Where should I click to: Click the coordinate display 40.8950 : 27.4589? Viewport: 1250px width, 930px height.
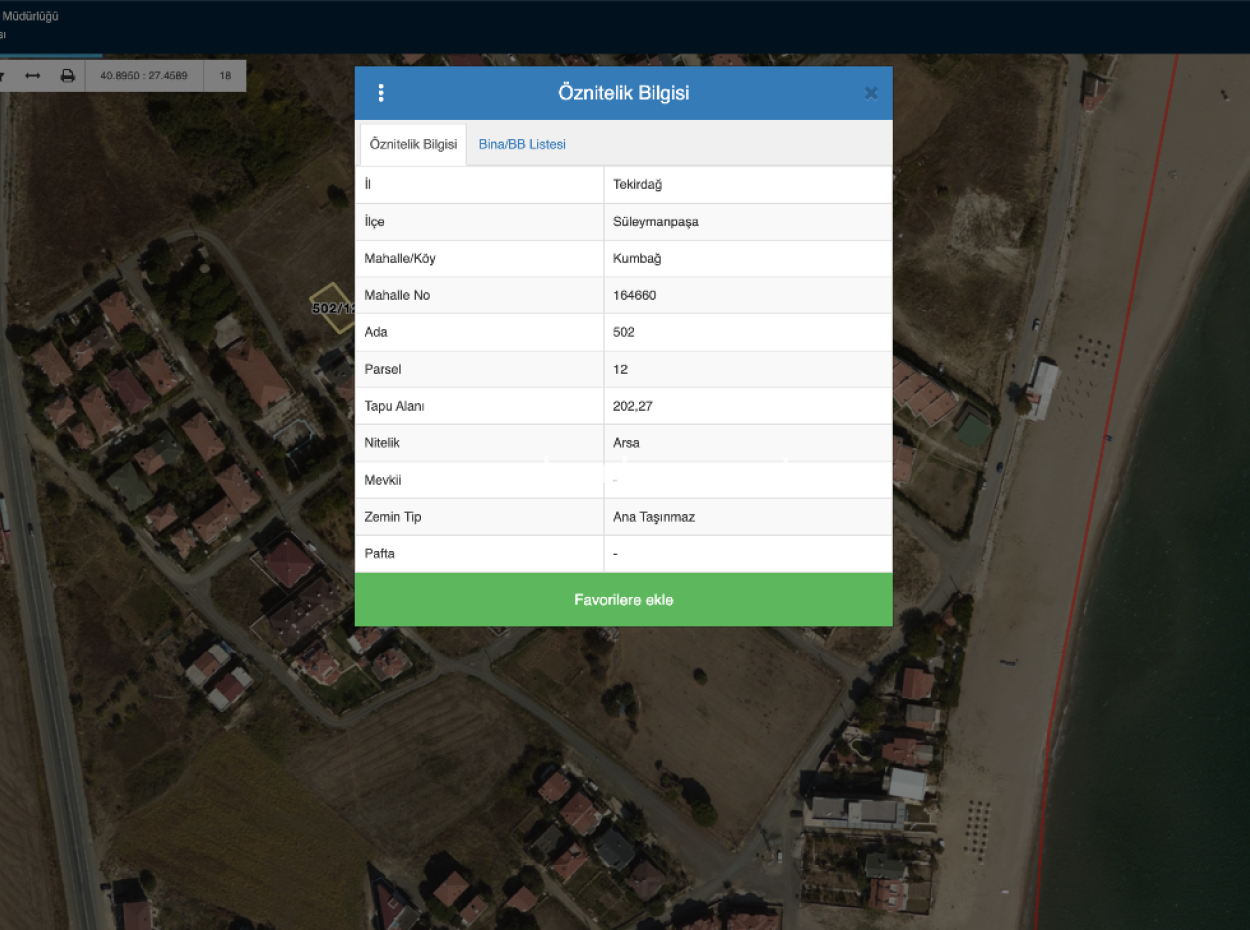tap(144, 75)
